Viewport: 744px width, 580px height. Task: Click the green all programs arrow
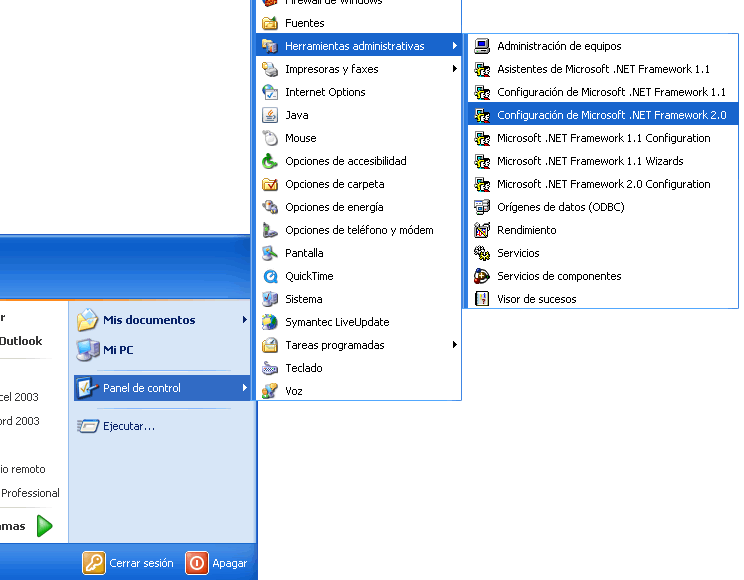click(45, 526)
